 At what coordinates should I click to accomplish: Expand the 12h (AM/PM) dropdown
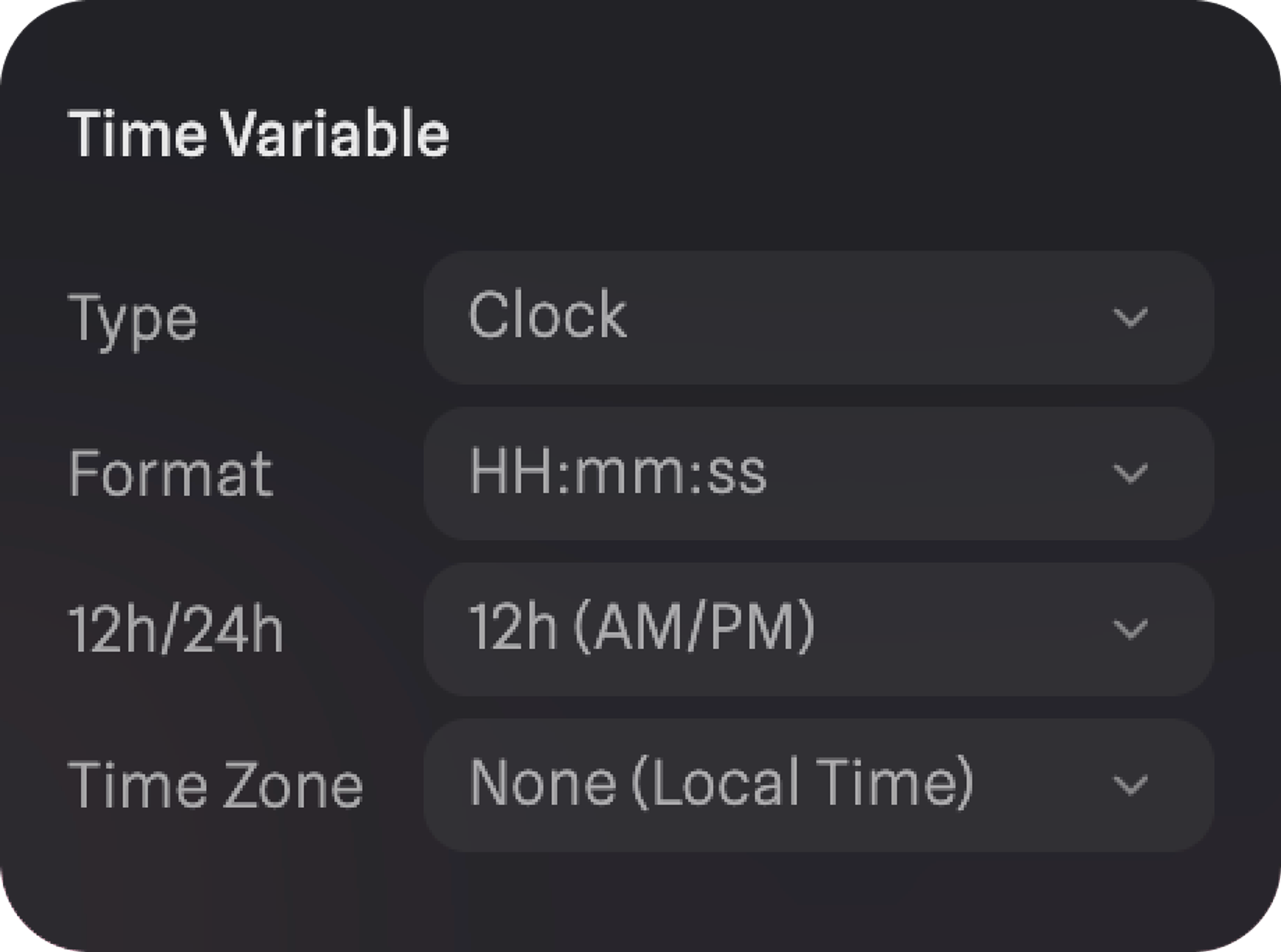(818, 629)
